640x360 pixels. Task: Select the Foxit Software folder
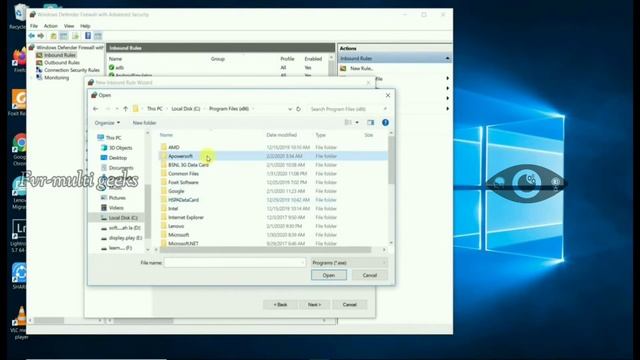183,182
